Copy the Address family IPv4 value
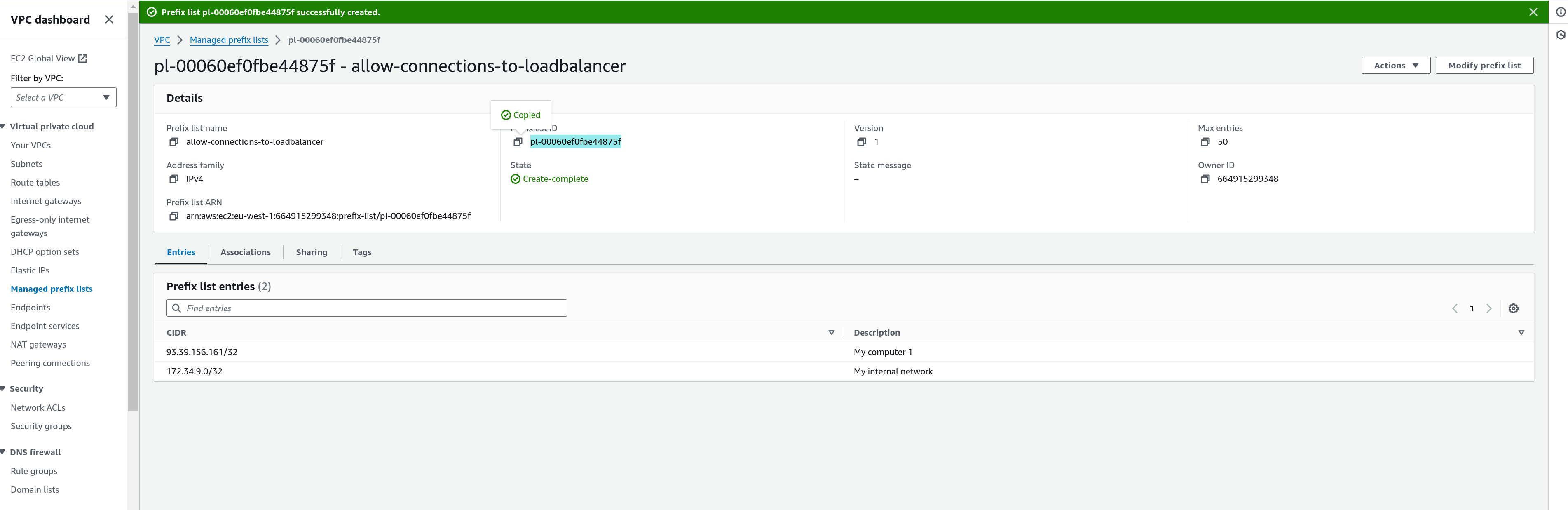This screenshot has height=510, width=1568. click(x=173, y=179)
